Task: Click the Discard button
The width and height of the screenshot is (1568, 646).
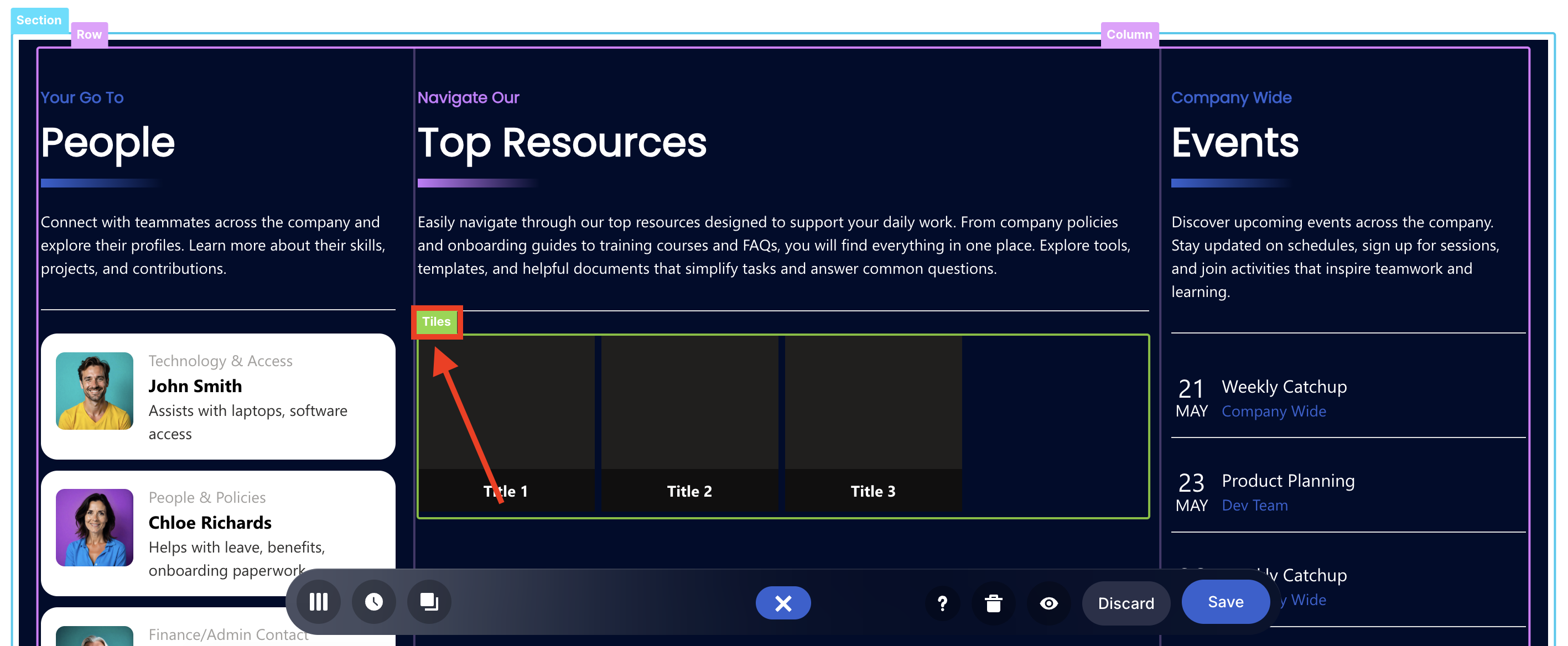Action: click(x=1125, y=603)
